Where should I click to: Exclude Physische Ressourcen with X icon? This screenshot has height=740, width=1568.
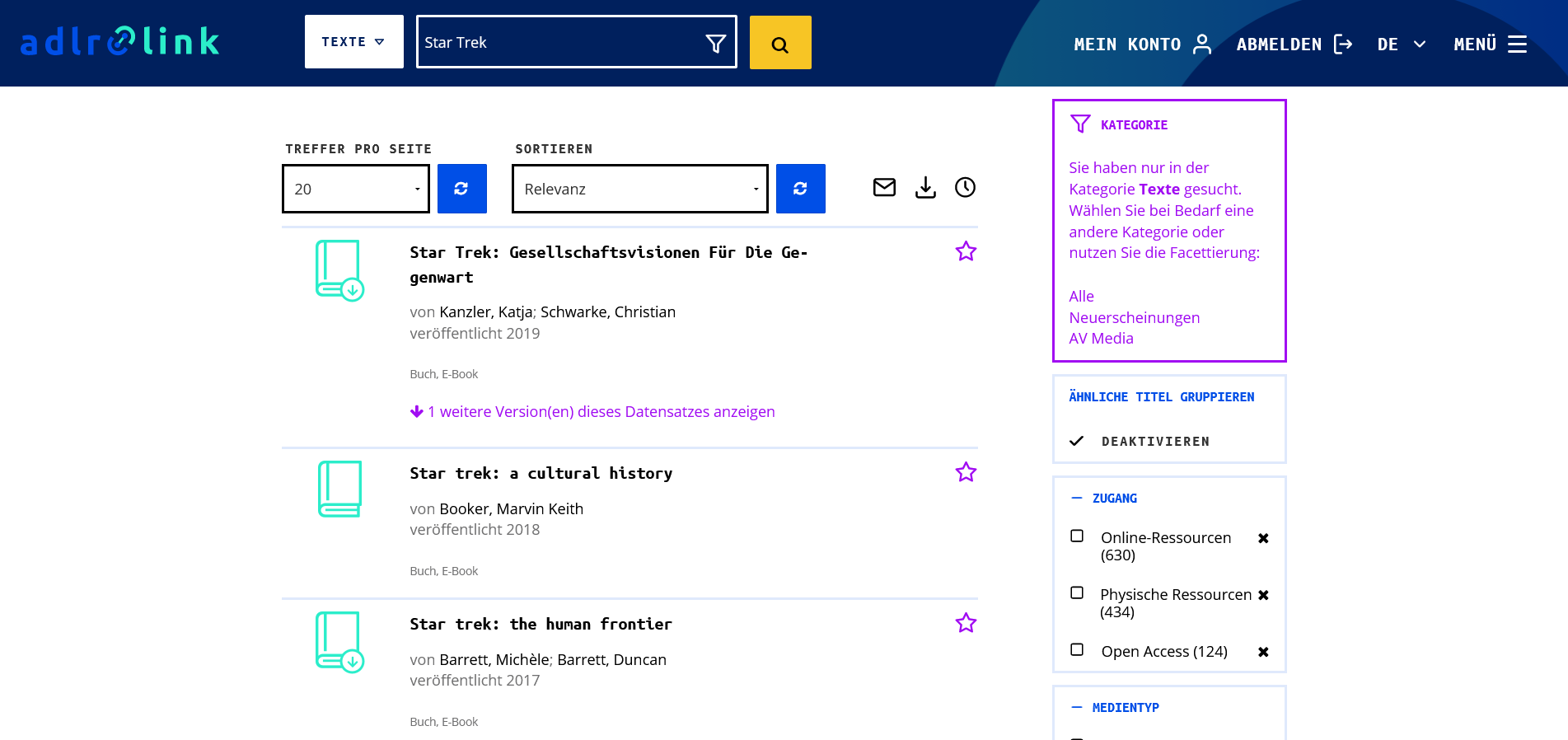(x=1263, y=595)
